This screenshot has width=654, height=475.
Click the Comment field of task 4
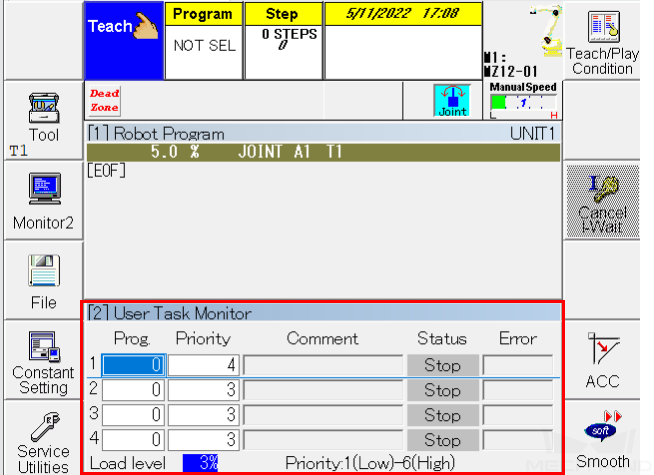click(323, 440)
